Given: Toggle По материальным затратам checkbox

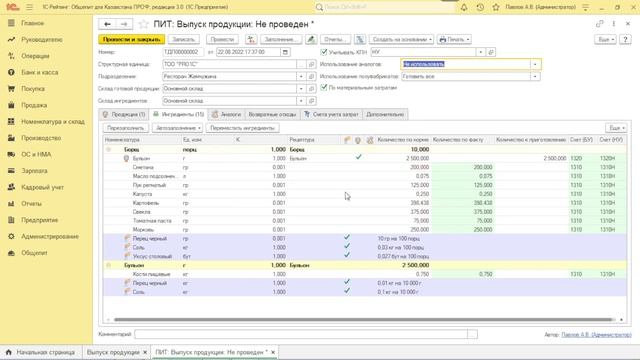Looking at the screenshot, I should click(x=324, y=87).
